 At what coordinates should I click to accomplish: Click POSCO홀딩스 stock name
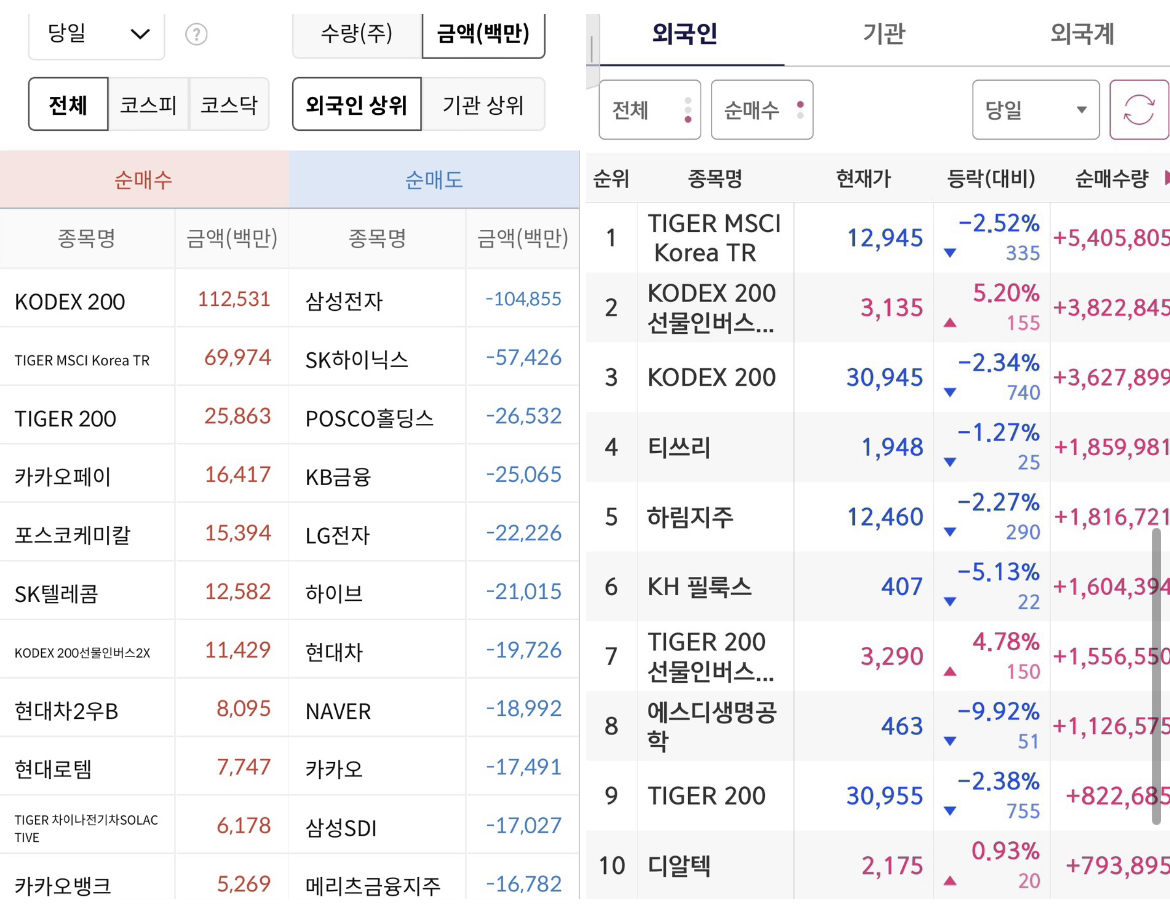(x=369, y=419)
